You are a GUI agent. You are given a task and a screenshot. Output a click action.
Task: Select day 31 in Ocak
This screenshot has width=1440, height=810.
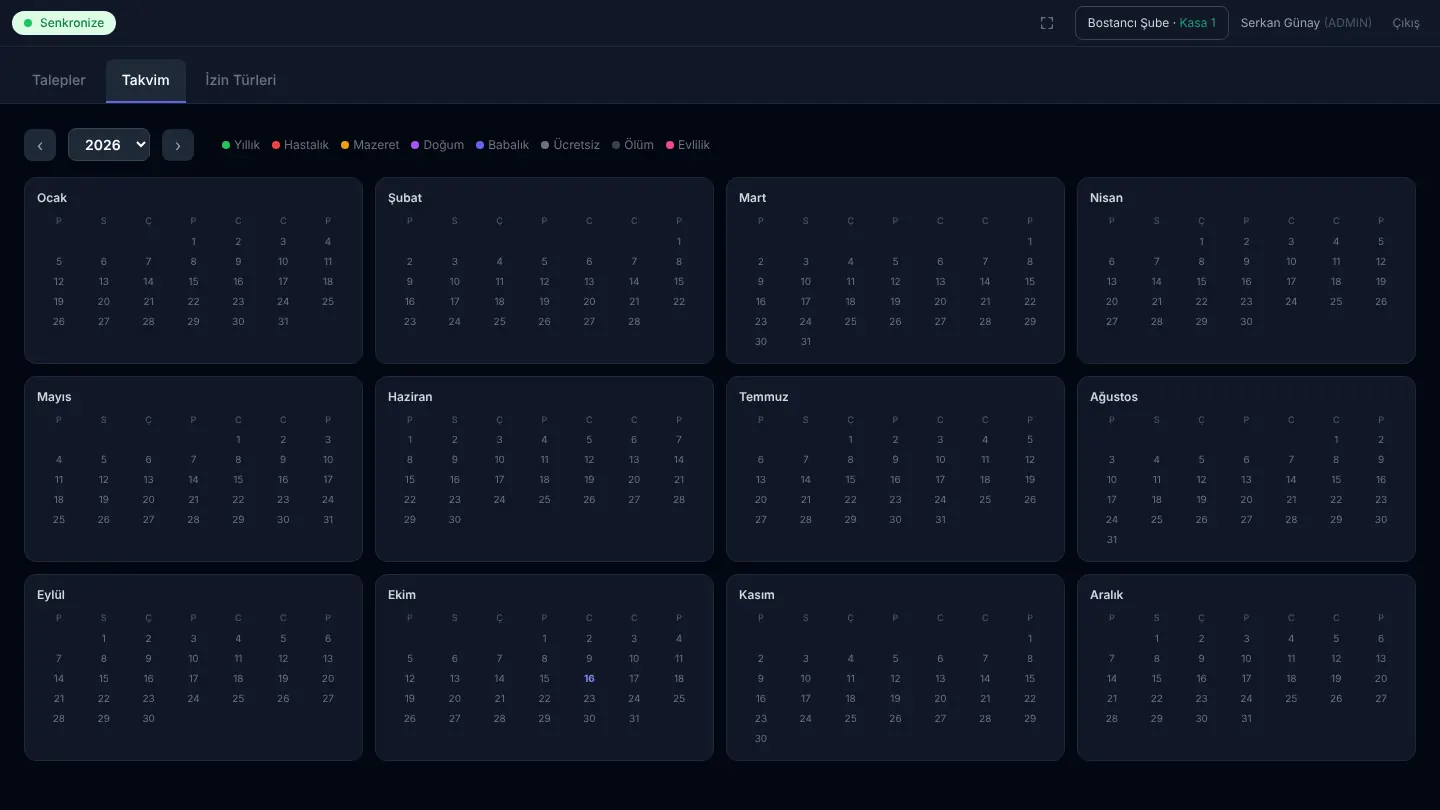[x=283, y=322]
